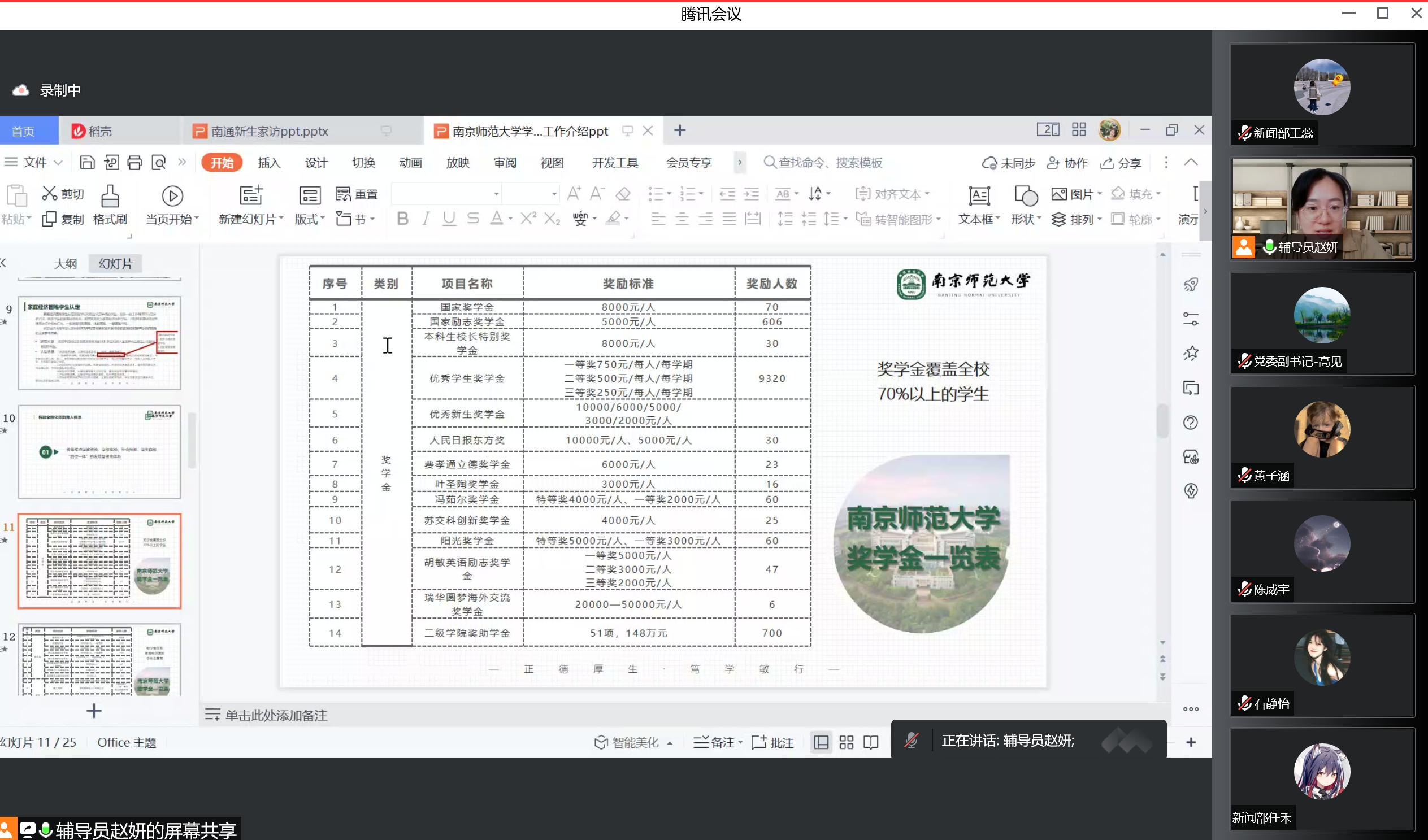
Task: Switch to normal view mode button
Action: coord(821,742)
